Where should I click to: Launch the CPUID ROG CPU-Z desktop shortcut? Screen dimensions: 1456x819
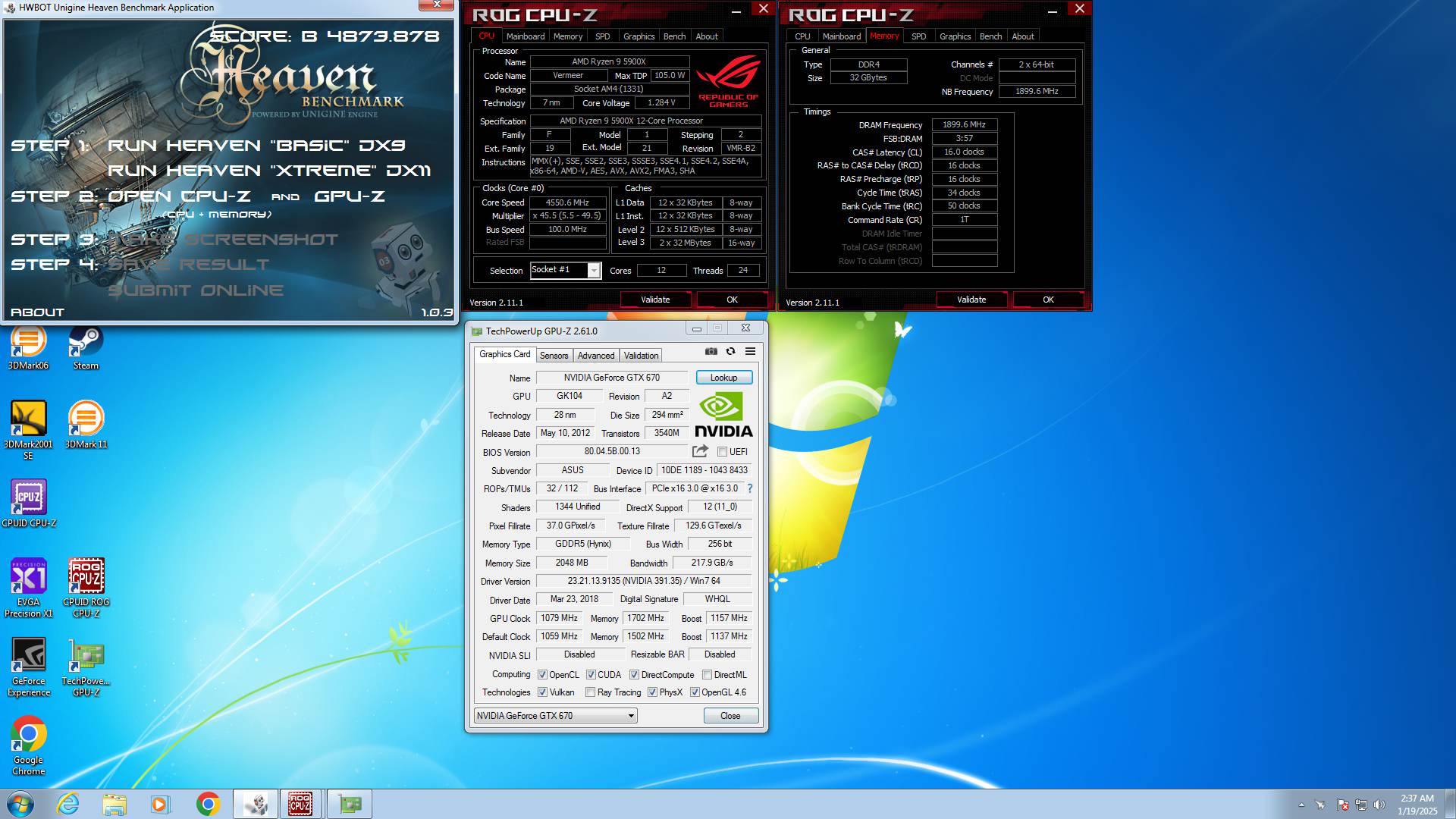pos(86,588)
